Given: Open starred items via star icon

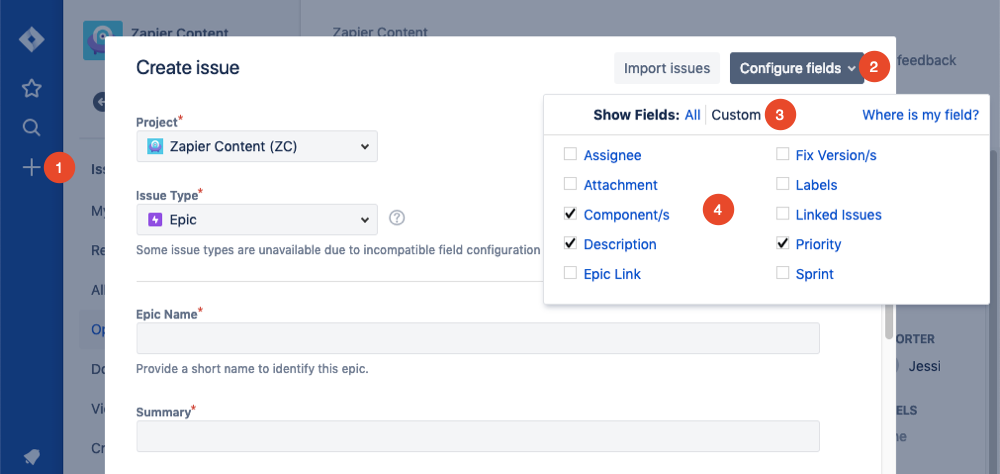Looking at the screenshot, I should coord(31,88).
